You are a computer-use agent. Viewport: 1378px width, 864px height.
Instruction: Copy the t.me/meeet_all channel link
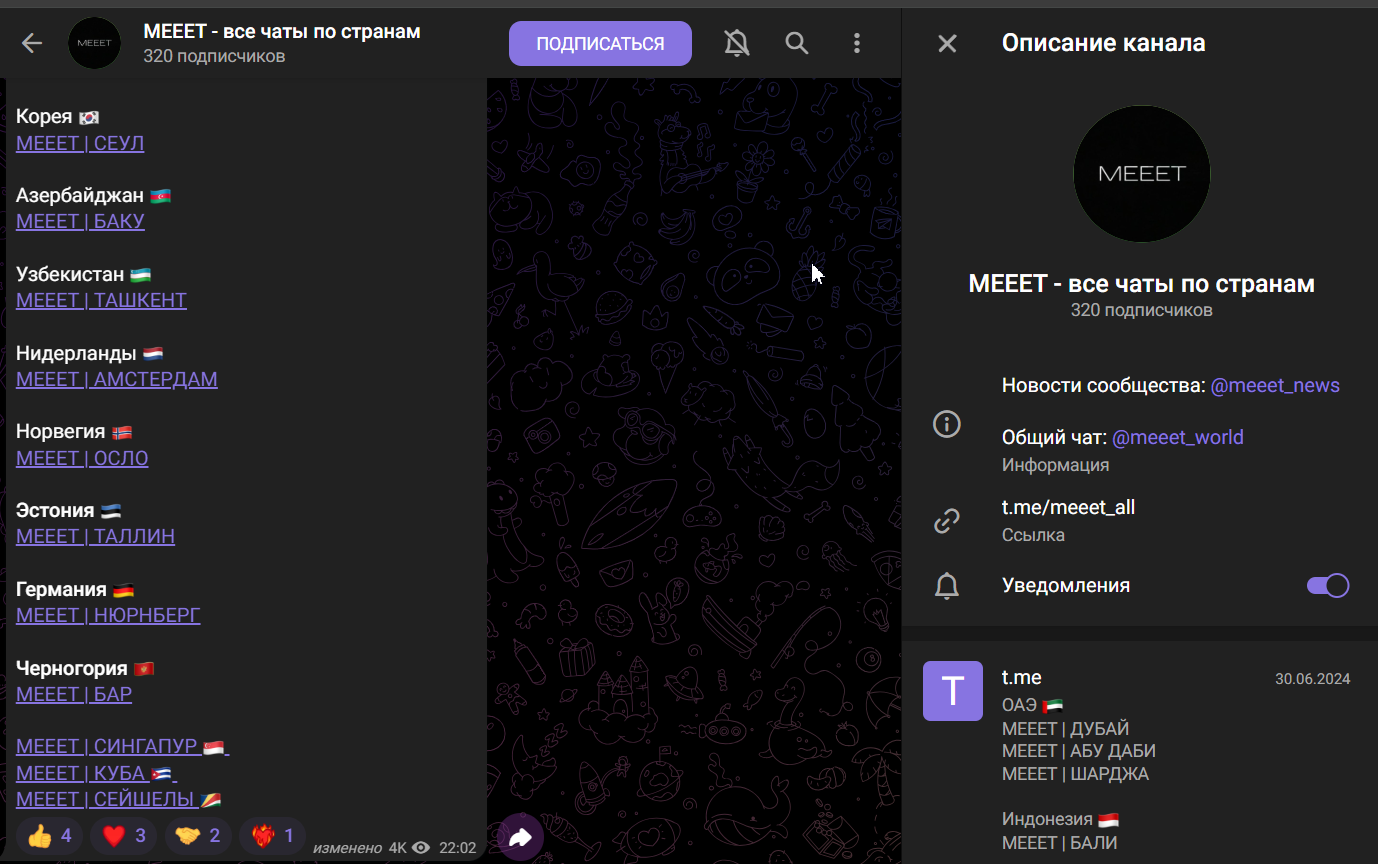(x=1068, y=507)
